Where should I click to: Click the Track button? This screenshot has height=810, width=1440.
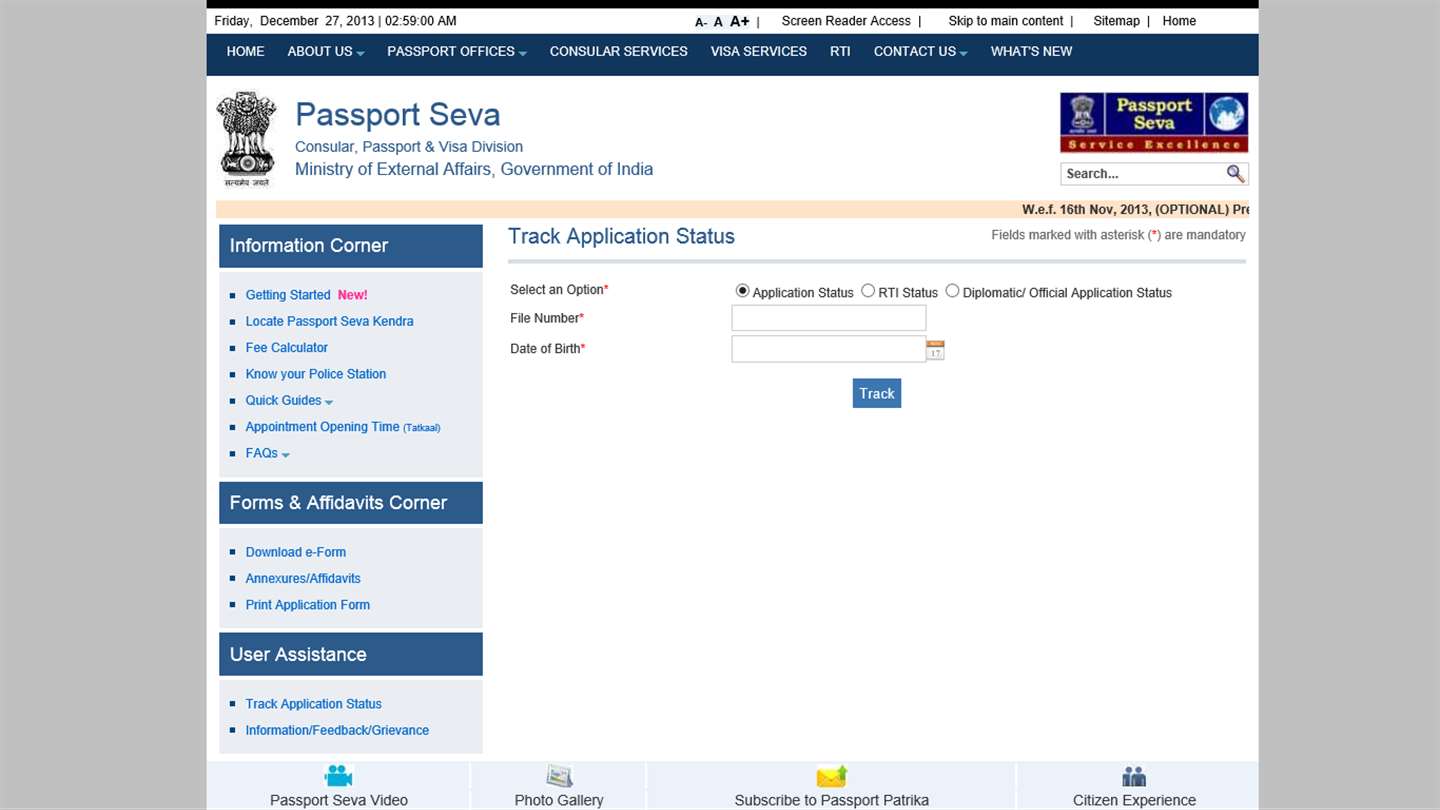coord(877,393)
